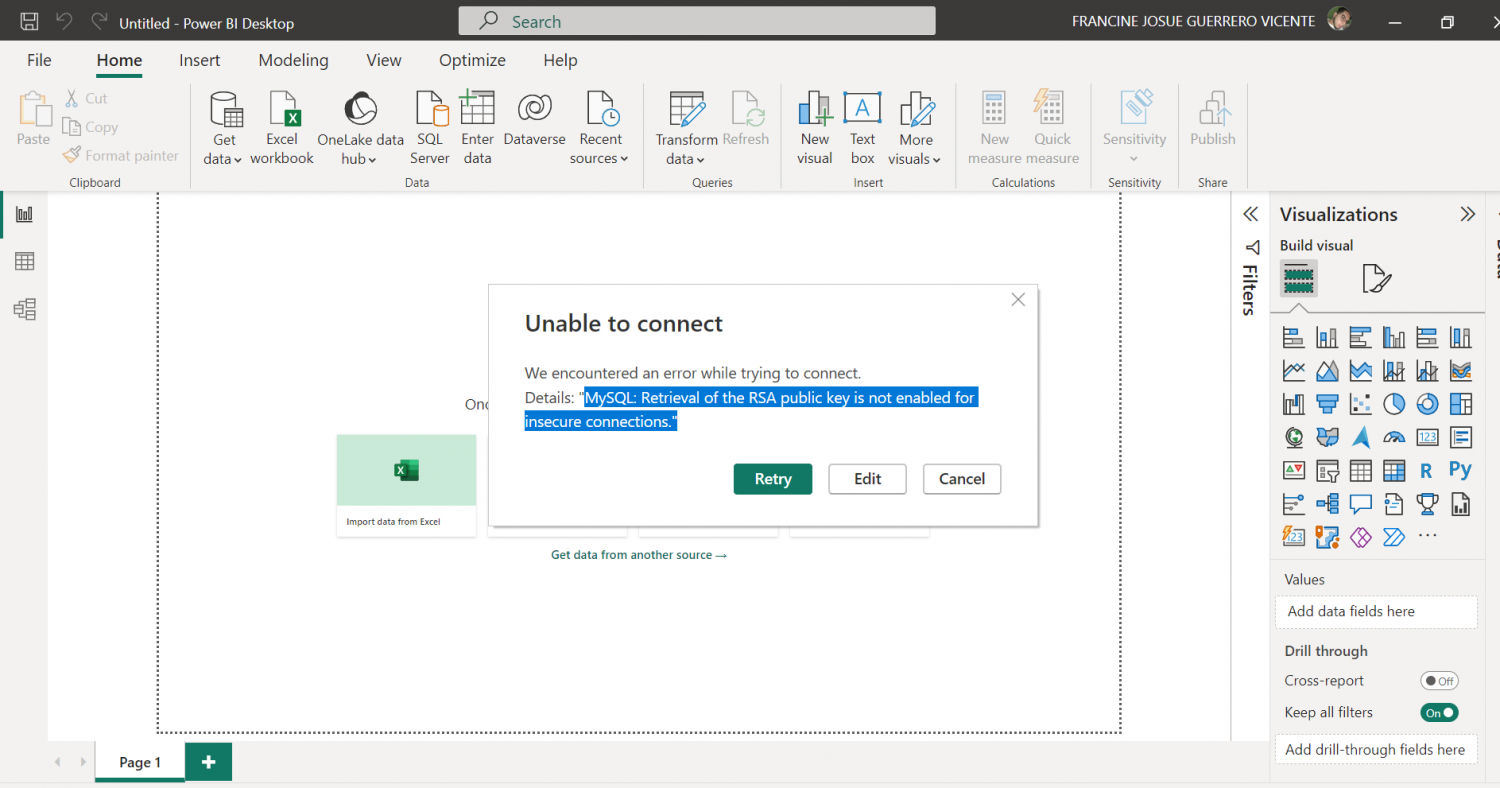Screen dimensions: 1500x788
Task: Click Edit in the error dialog
Action: pyautogui.click(x=867, y=479)
